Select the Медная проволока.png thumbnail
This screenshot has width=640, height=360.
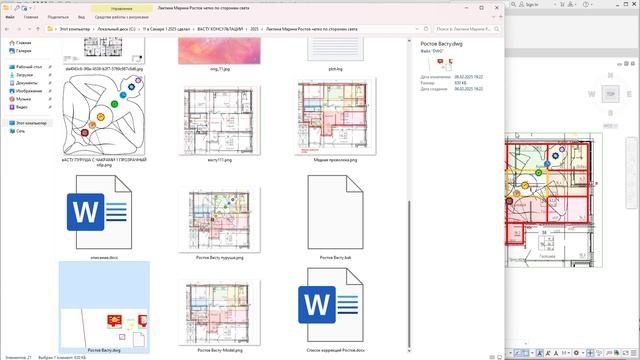[335, 116]
